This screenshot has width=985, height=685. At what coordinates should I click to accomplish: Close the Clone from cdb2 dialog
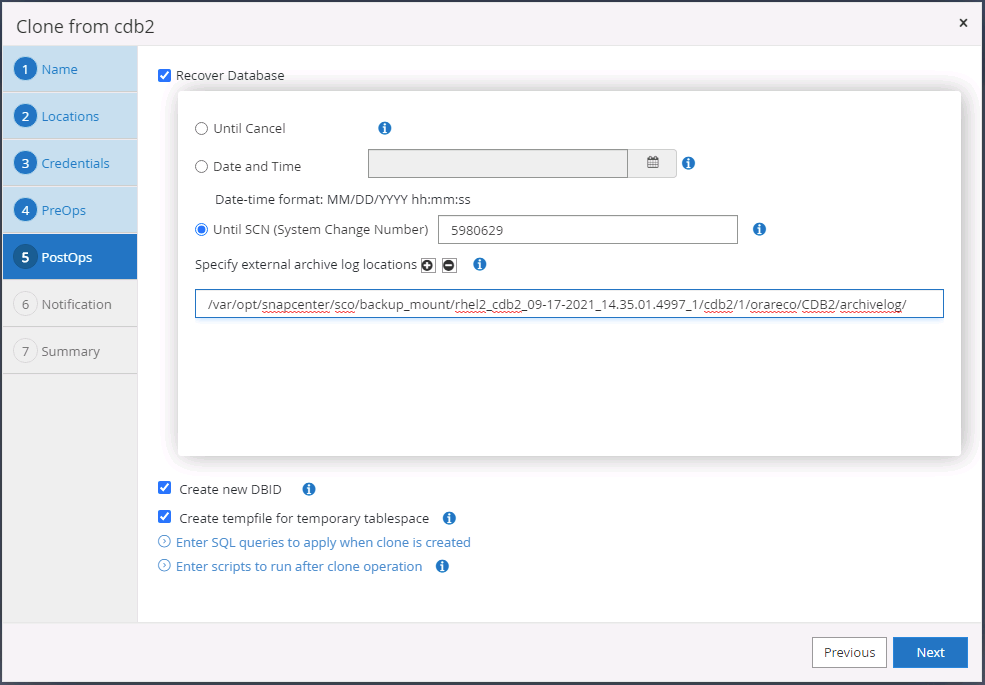coord(963,22)
